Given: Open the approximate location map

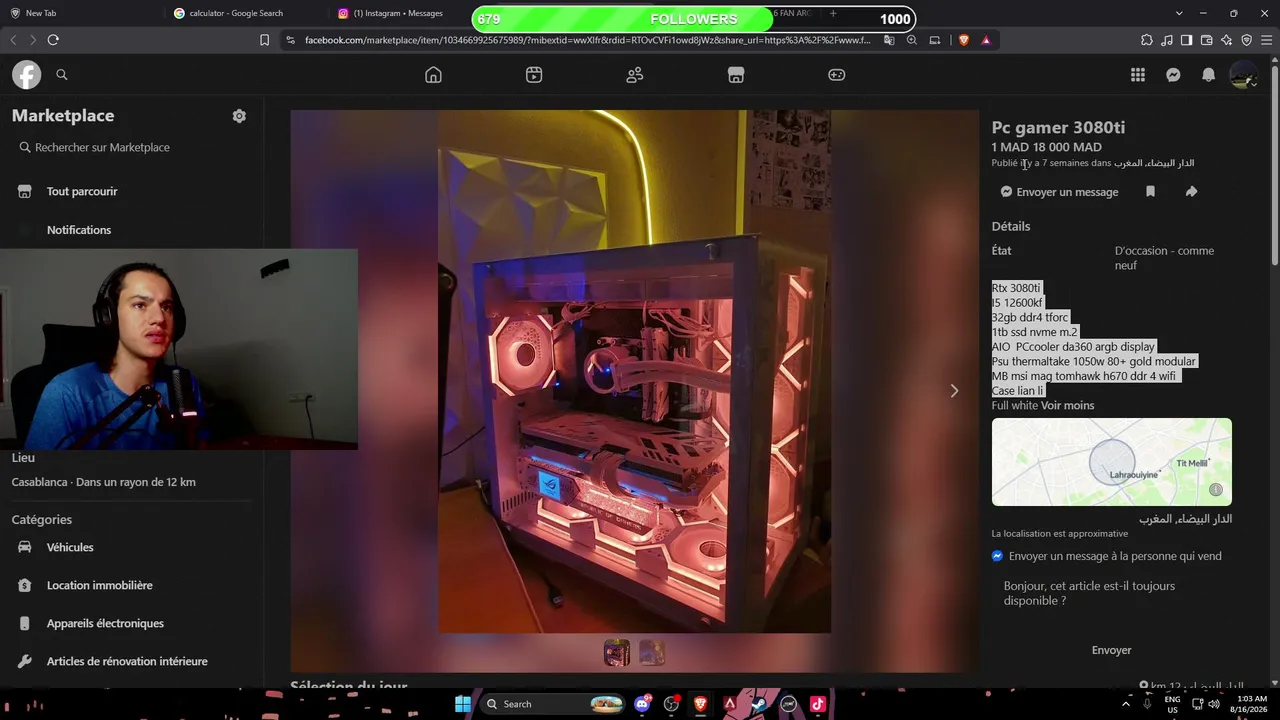Looking at the screenshot, I should tap(1112, 462).
